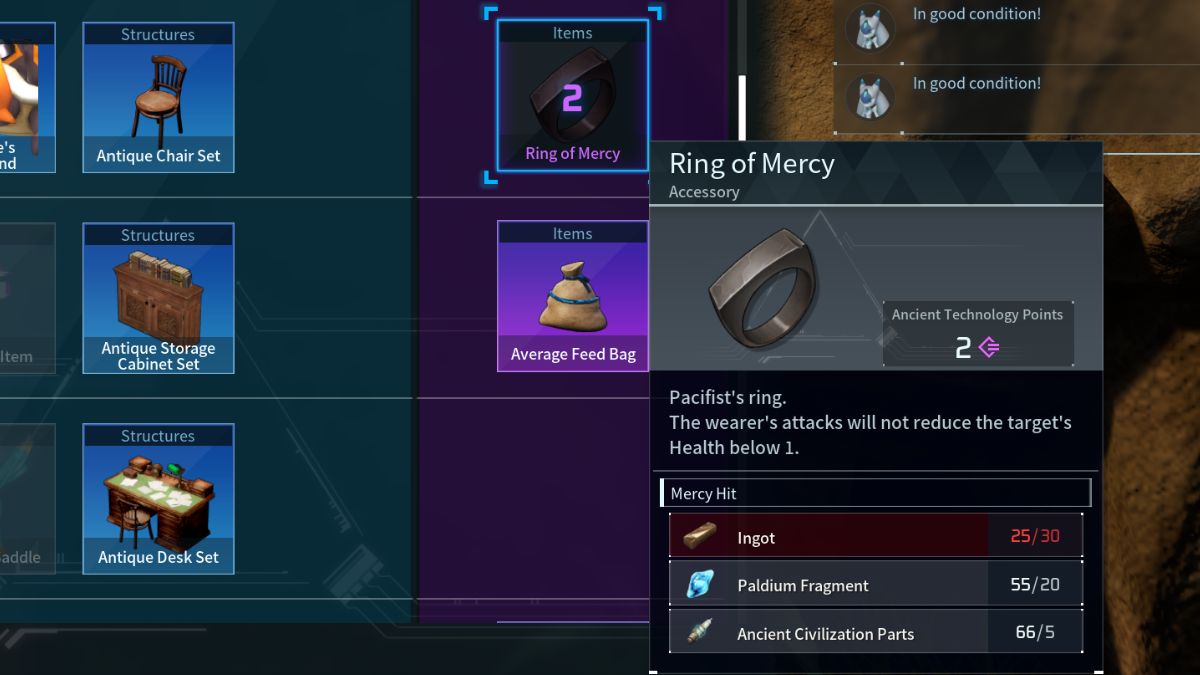Click the second Pal portrait in status list
Image resolution: width=1200 pixels, height=675 pixels.
coord(869,97)
